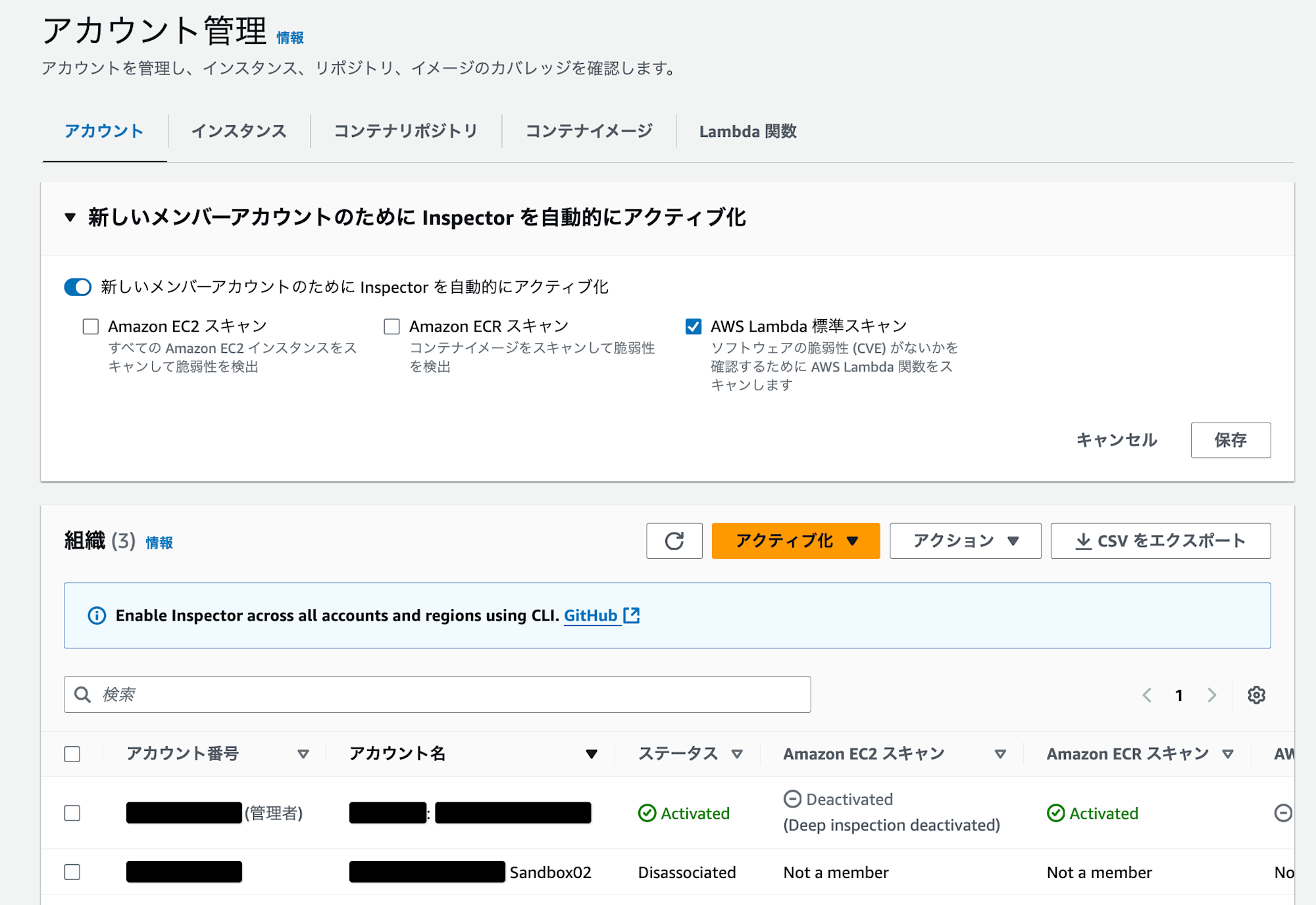Sort by Amazon ECR スキャン column arrow

[x=1228, y=754]
